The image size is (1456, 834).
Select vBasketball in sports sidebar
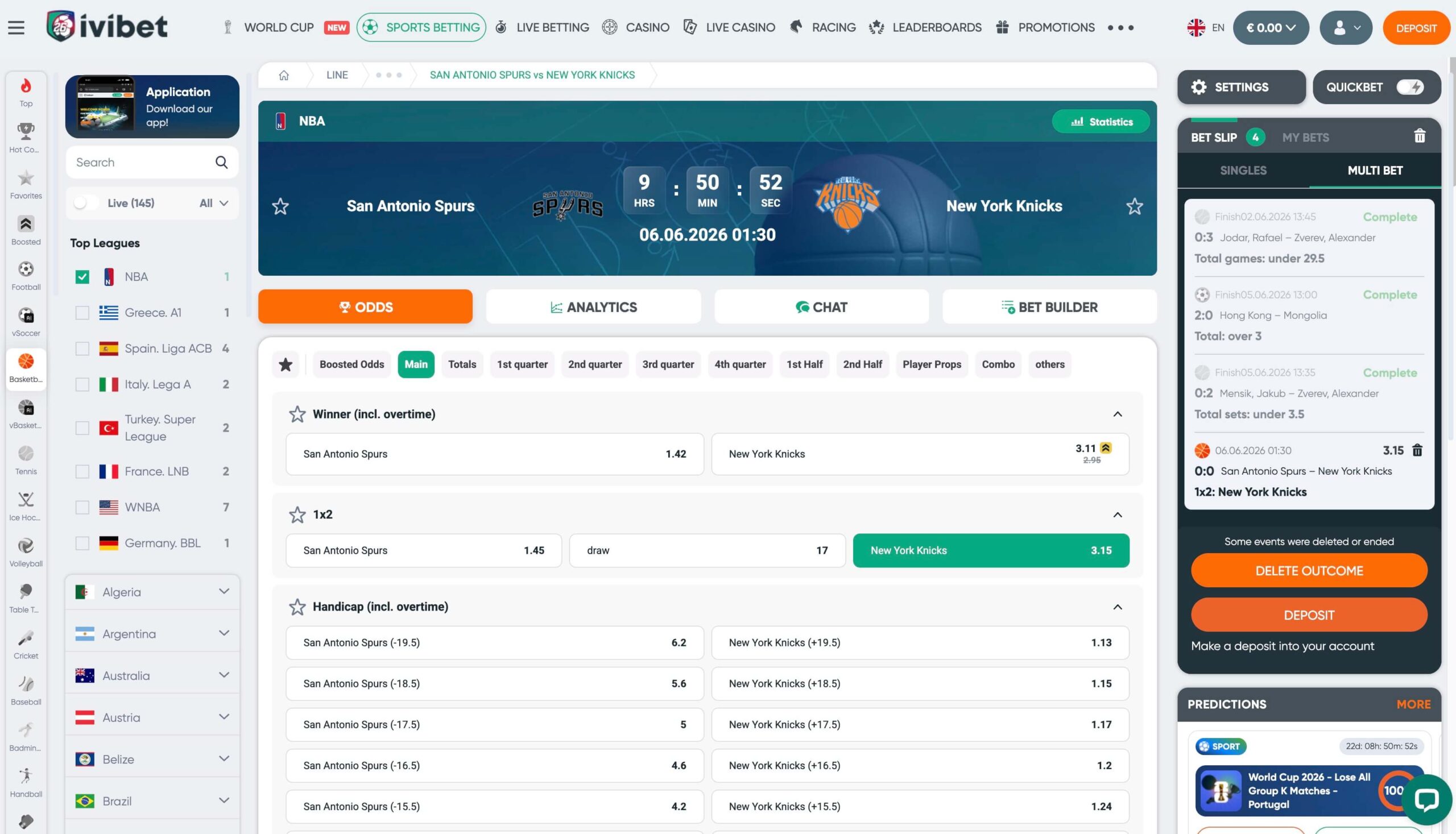pyautogui.click(x=26, y=414)
